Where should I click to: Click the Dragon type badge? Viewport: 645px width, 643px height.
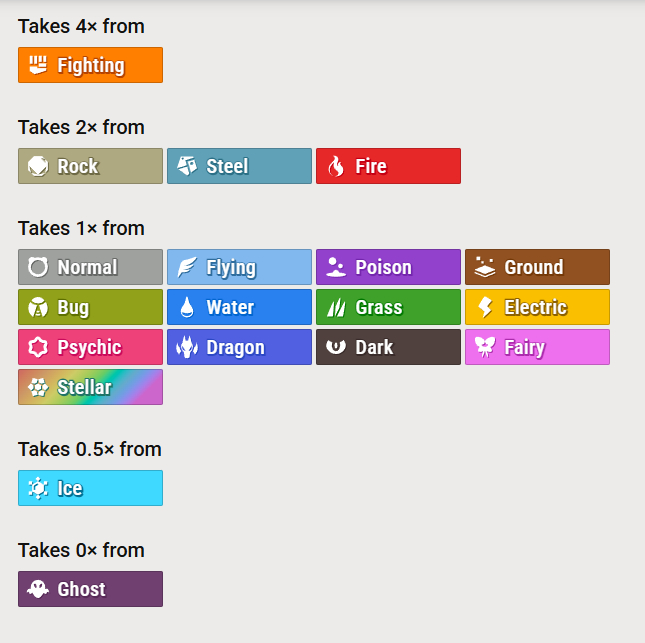pyautogui.click(x=239, y=347)
